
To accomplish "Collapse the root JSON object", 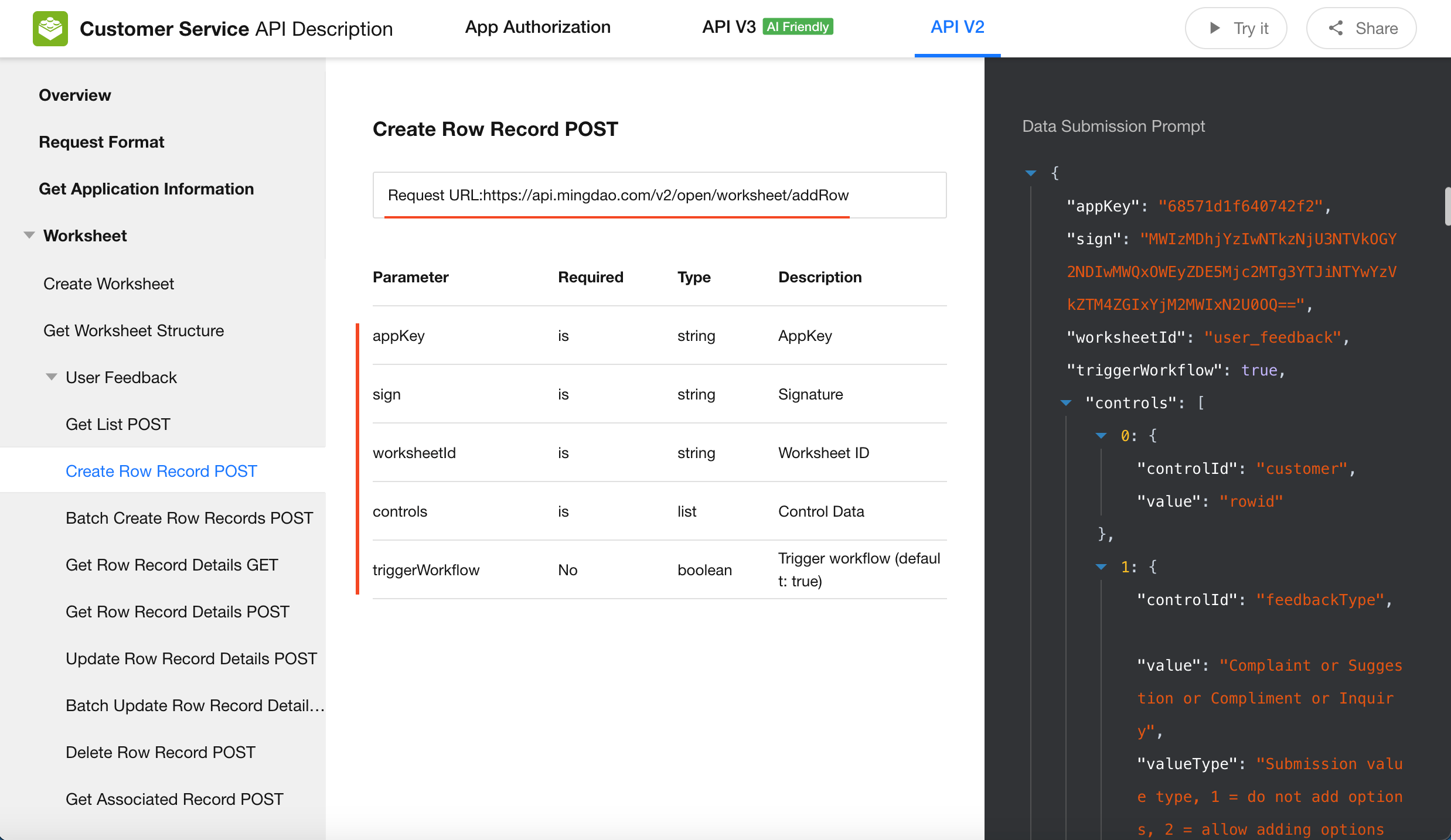I will coord(1031,173).
